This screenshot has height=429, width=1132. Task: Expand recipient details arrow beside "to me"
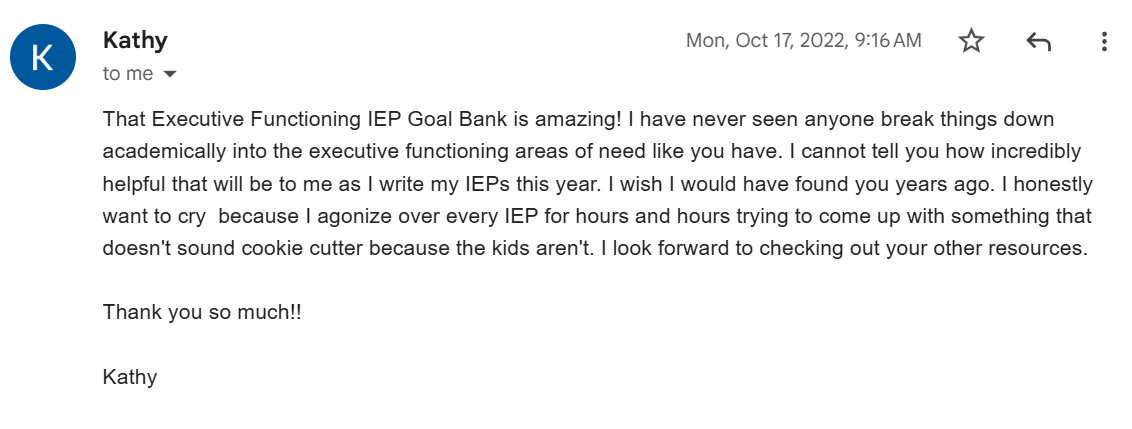click(x=170, y=74)
